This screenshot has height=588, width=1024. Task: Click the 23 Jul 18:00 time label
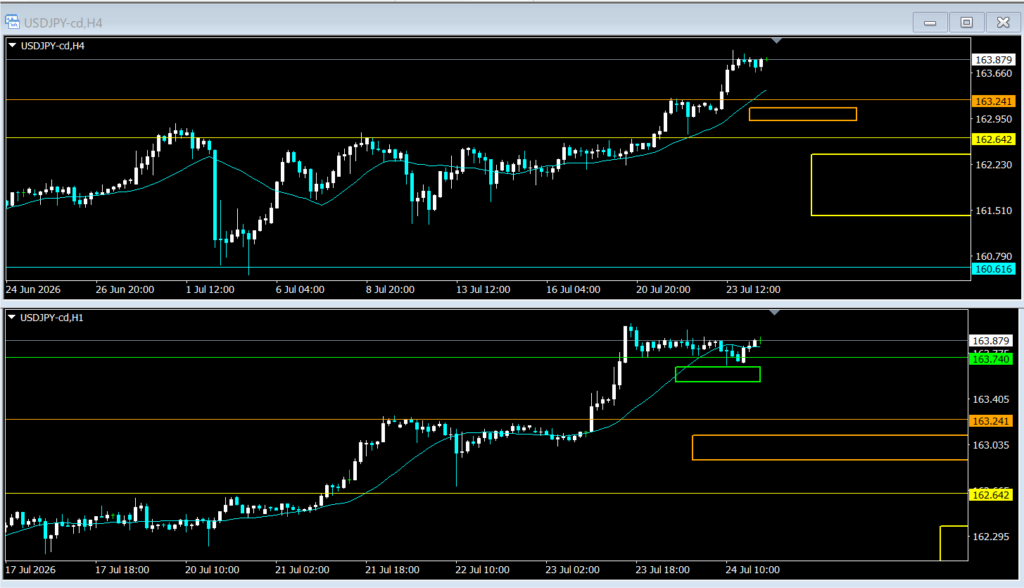(x=662, y=570)
